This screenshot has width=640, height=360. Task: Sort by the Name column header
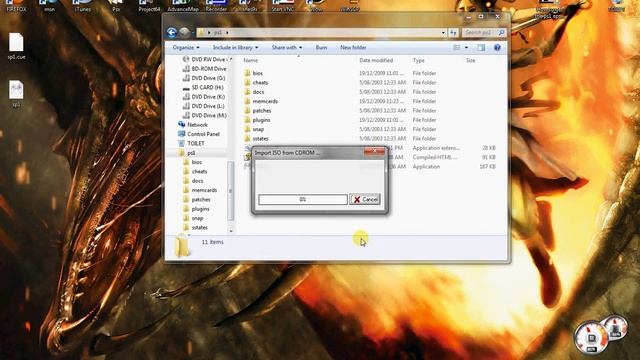pos(251,60)
